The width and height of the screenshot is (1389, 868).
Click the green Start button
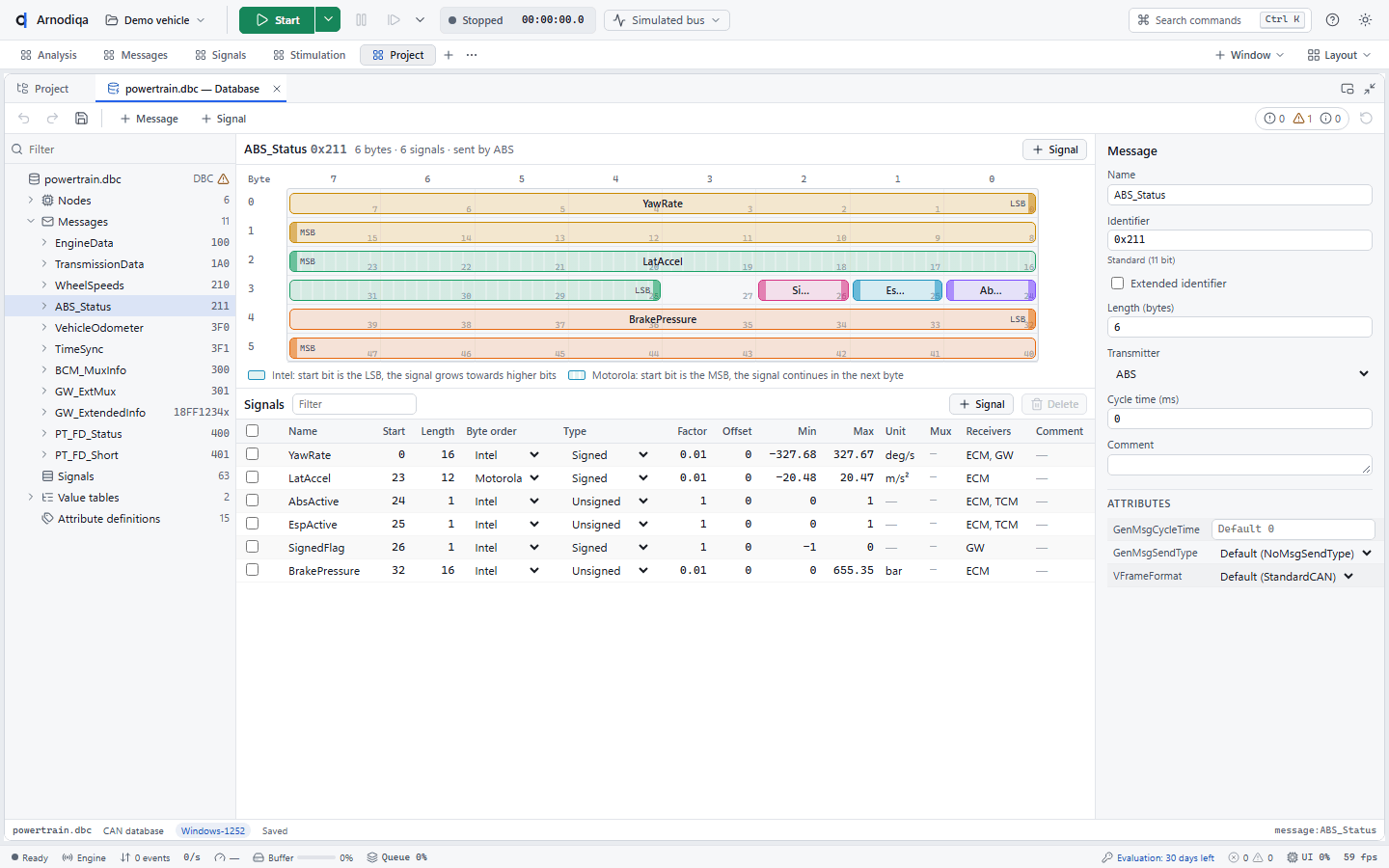click(x=277, y=20)
